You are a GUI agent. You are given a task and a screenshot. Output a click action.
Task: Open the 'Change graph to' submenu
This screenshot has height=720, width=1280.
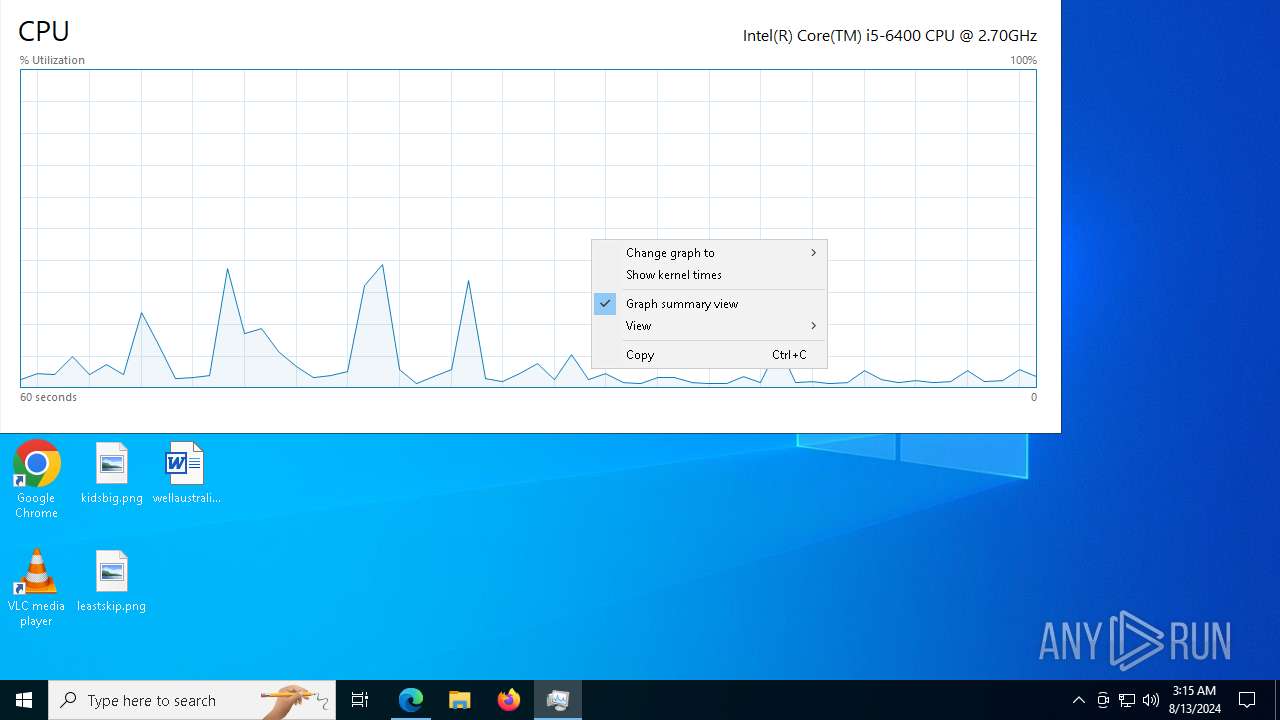(709, 253)
